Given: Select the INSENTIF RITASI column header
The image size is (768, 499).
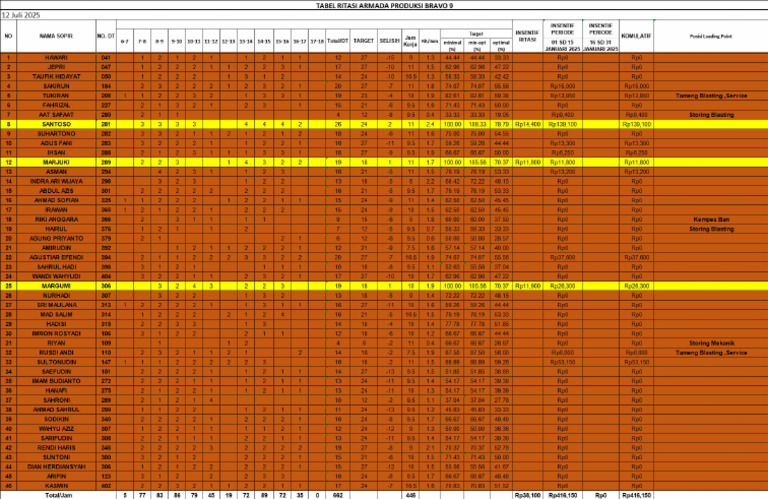Looking at the screenshot, I should (x=528, y=36).
